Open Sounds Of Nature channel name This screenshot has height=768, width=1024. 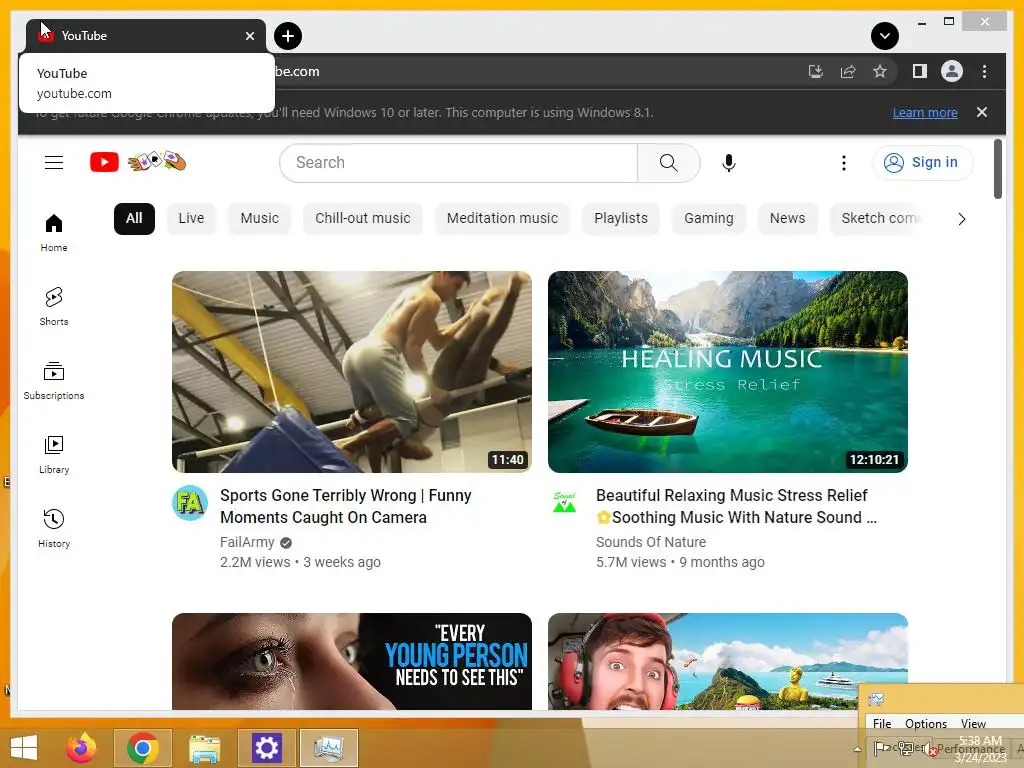coord(650,542)
